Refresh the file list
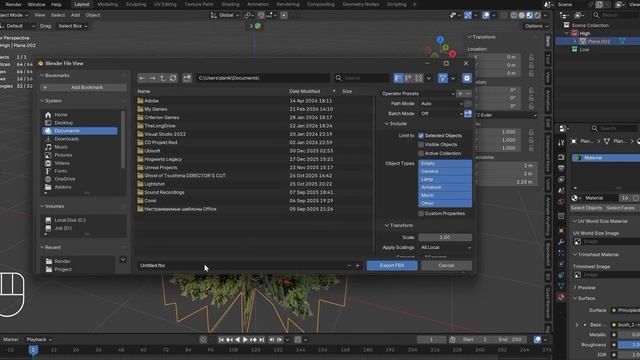Viewport: 640px width, 360px height. [173, 78]
